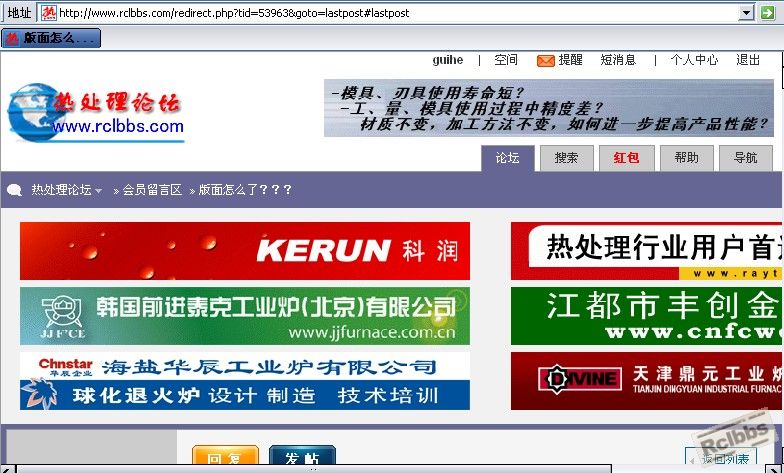The width and height of the screenshot is (784, 473).
Task: Click the site favicon in the address bar
Action: (x=48, y=12)
